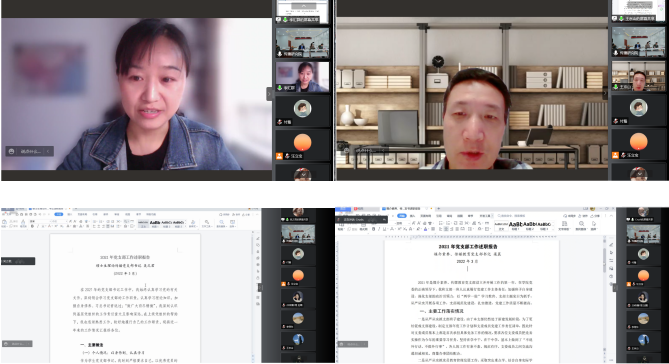
Task: Add new document tab with plus icon in bold-titled report window
Action: coord(438,209)
